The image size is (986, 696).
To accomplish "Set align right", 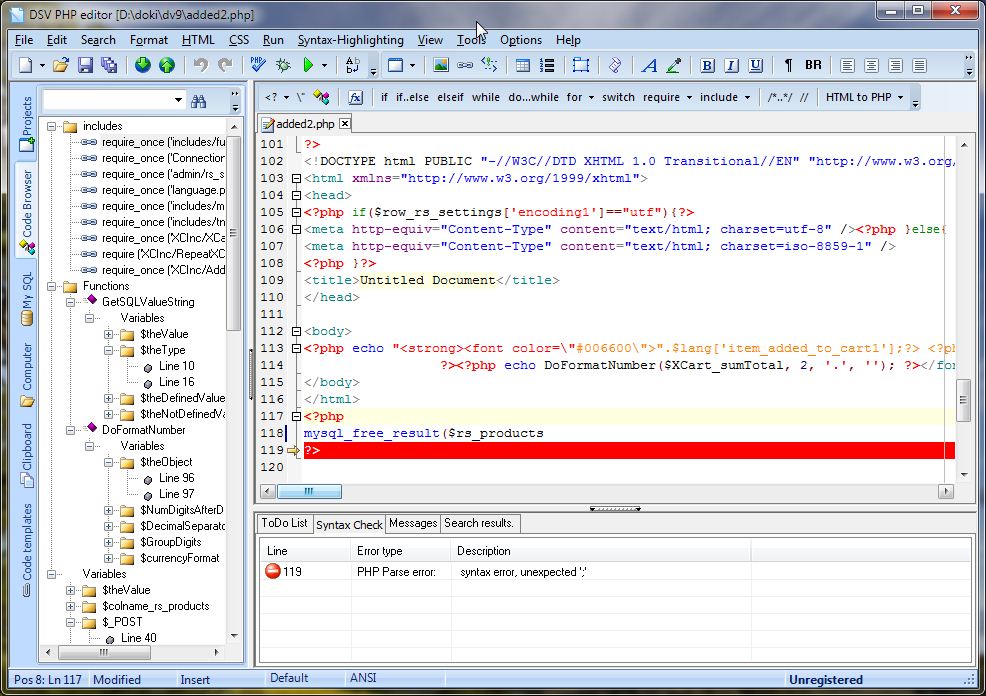I will click(x=895, y=65).
